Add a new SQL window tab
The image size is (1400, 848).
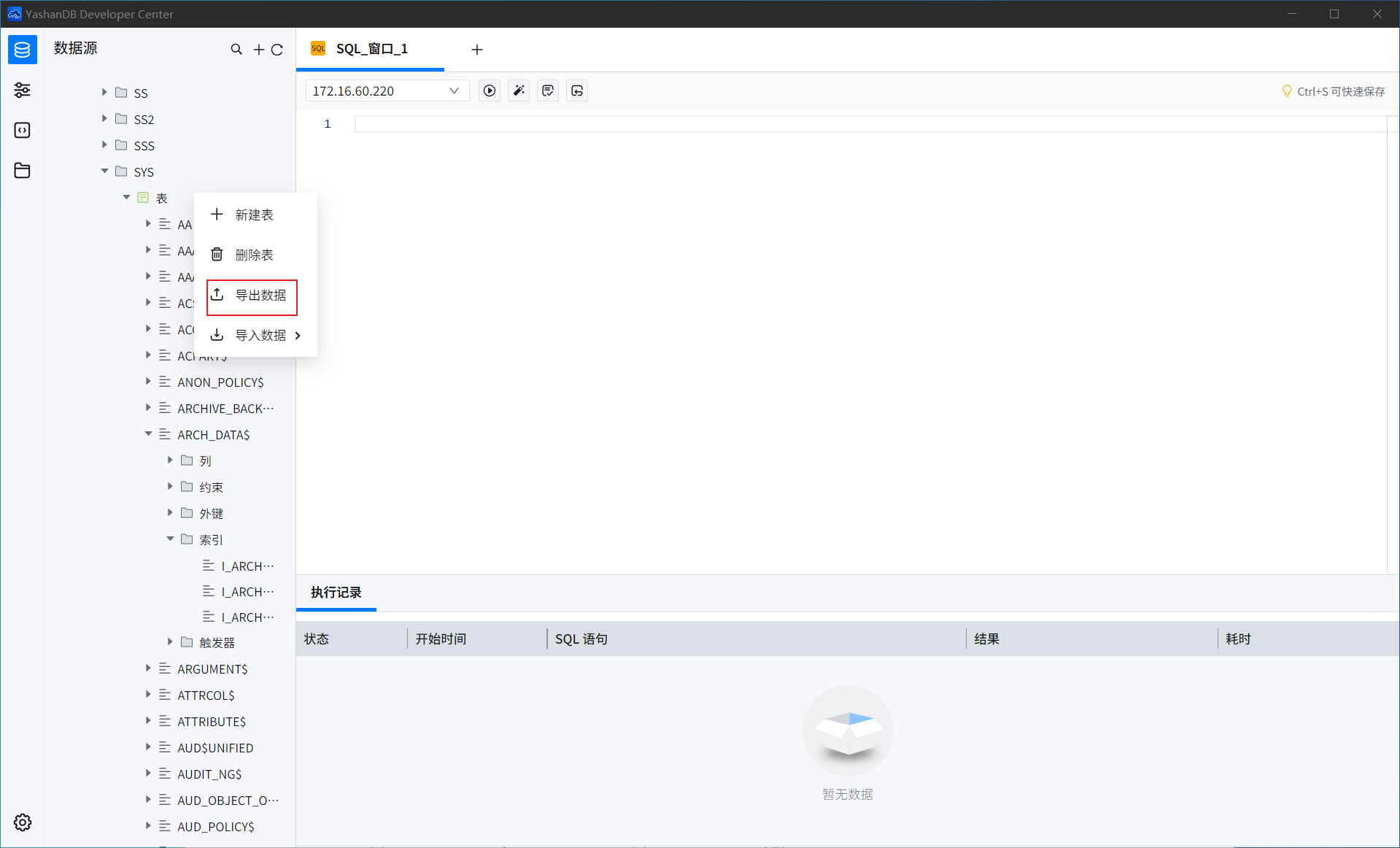click(477, 50)
